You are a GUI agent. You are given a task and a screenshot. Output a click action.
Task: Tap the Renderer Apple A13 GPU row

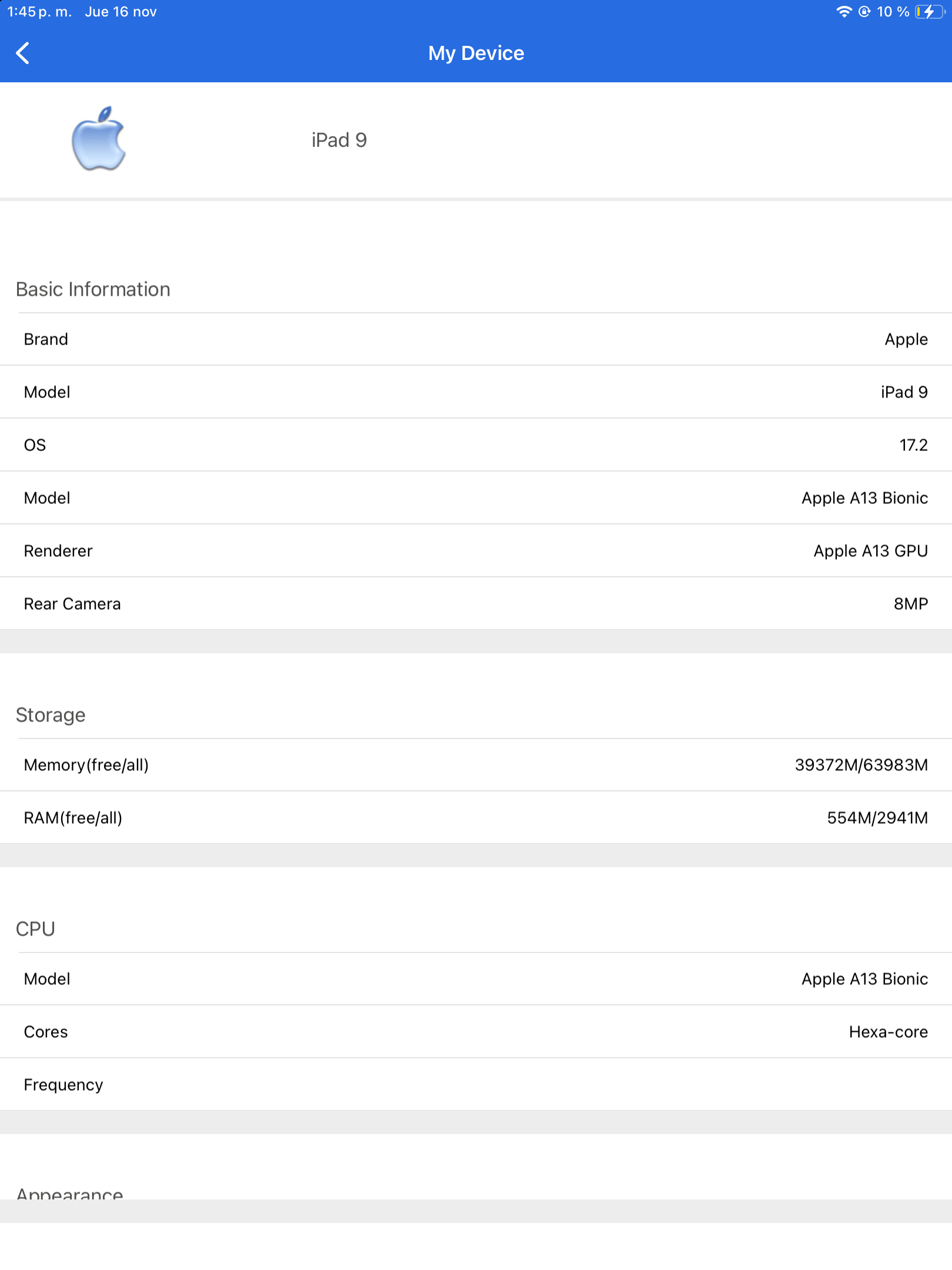(x=476, y=551)
